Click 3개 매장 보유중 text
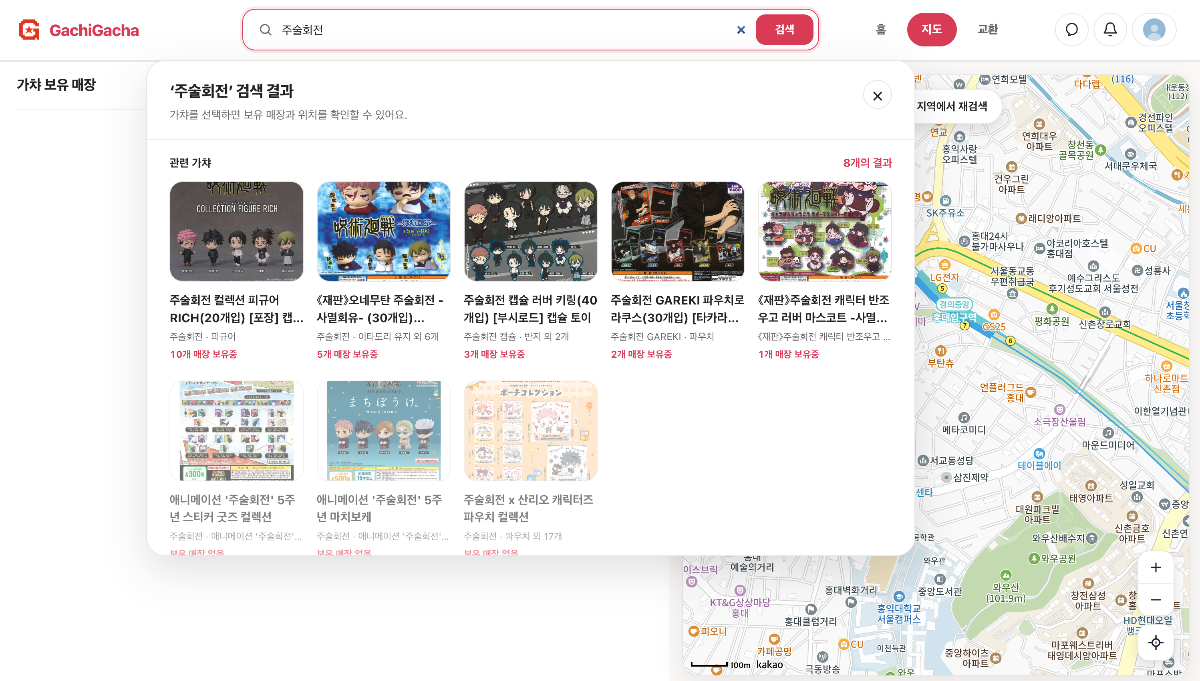This screenshot has height=681, width=1200. [x=495, y=354]
